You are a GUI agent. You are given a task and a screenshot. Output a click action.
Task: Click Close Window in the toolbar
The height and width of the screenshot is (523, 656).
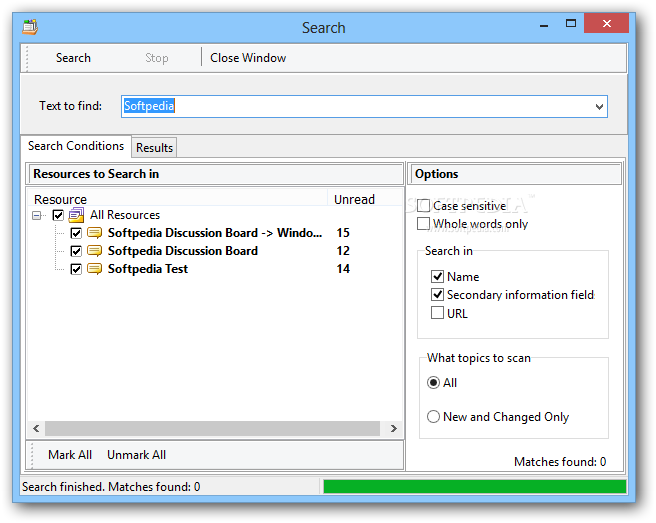click(248, 58)
